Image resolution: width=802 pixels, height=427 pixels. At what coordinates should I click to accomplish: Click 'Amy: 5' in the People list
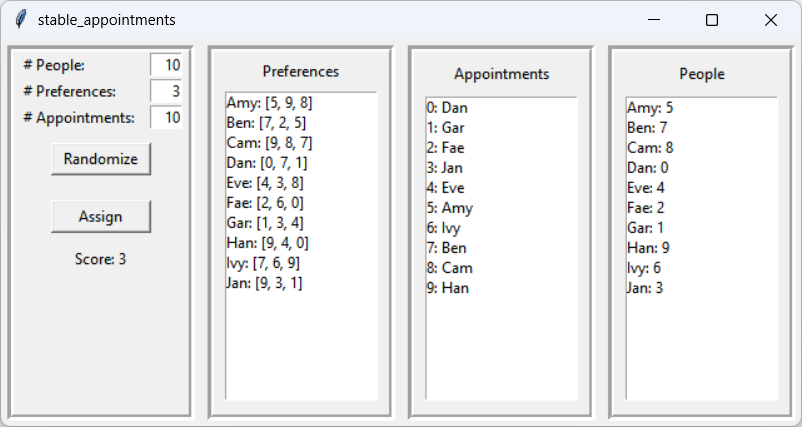650,107
